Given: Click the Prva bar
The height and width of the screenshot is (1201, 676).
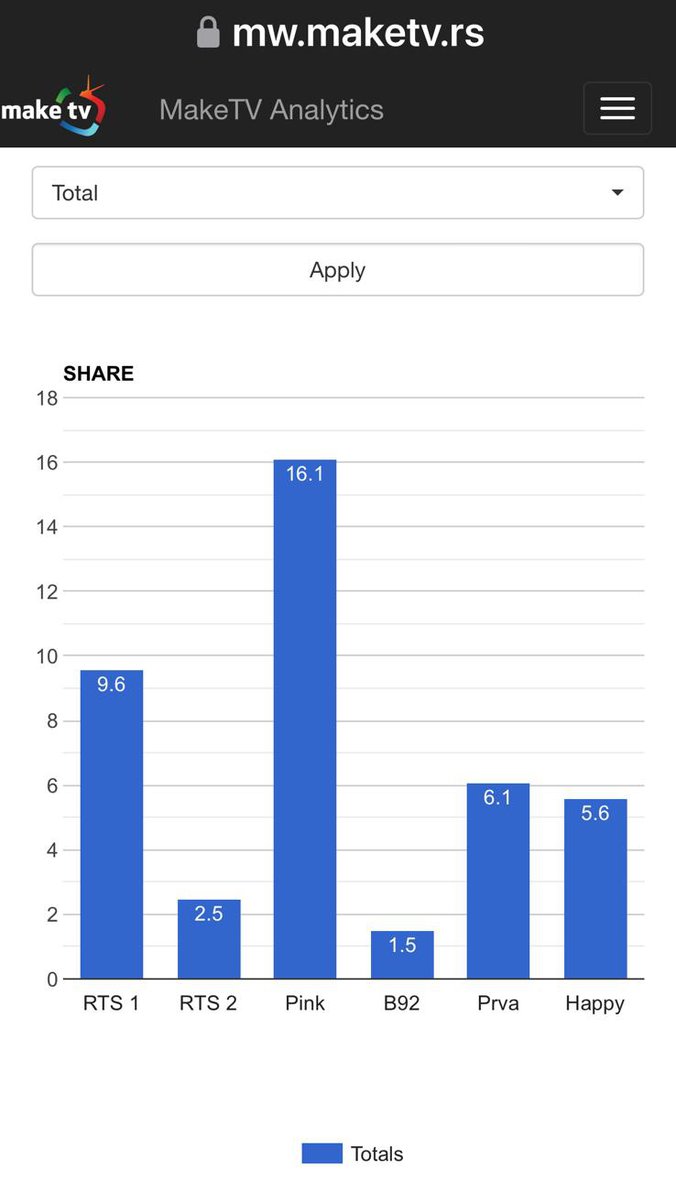Looking at the screenshot, I should pos(498,882).
